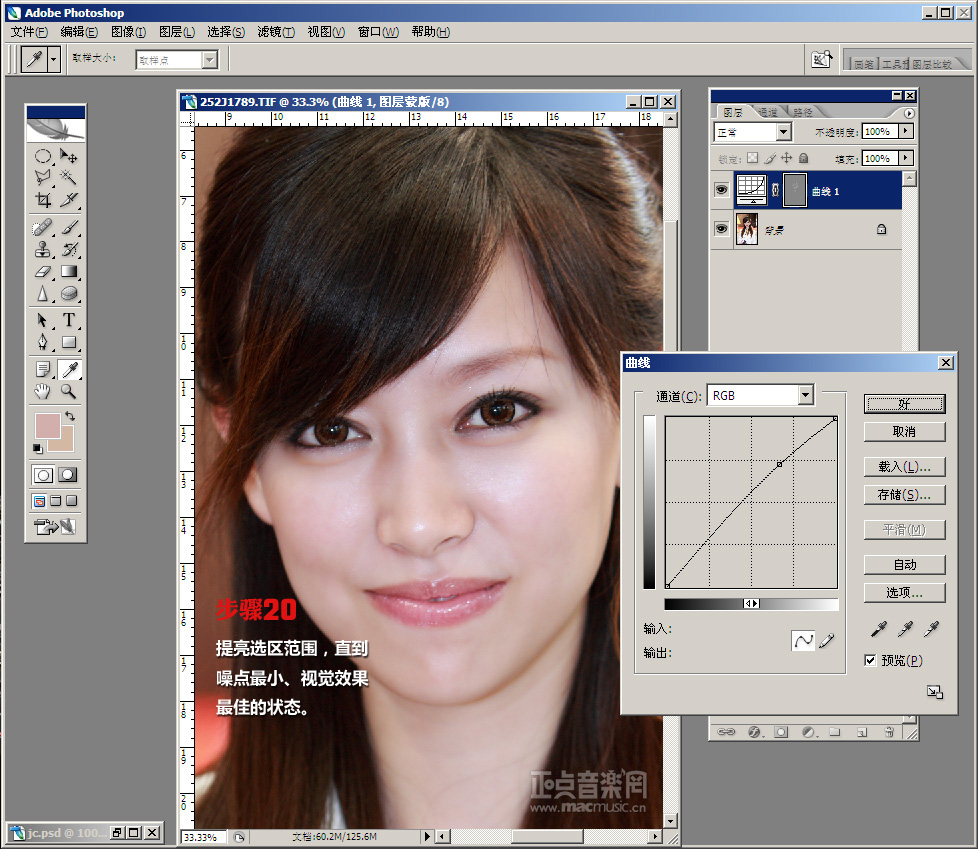Toggle visibility of the 背景 layer
The height and width of the screenshot is (849, 978).
[721, 229]
